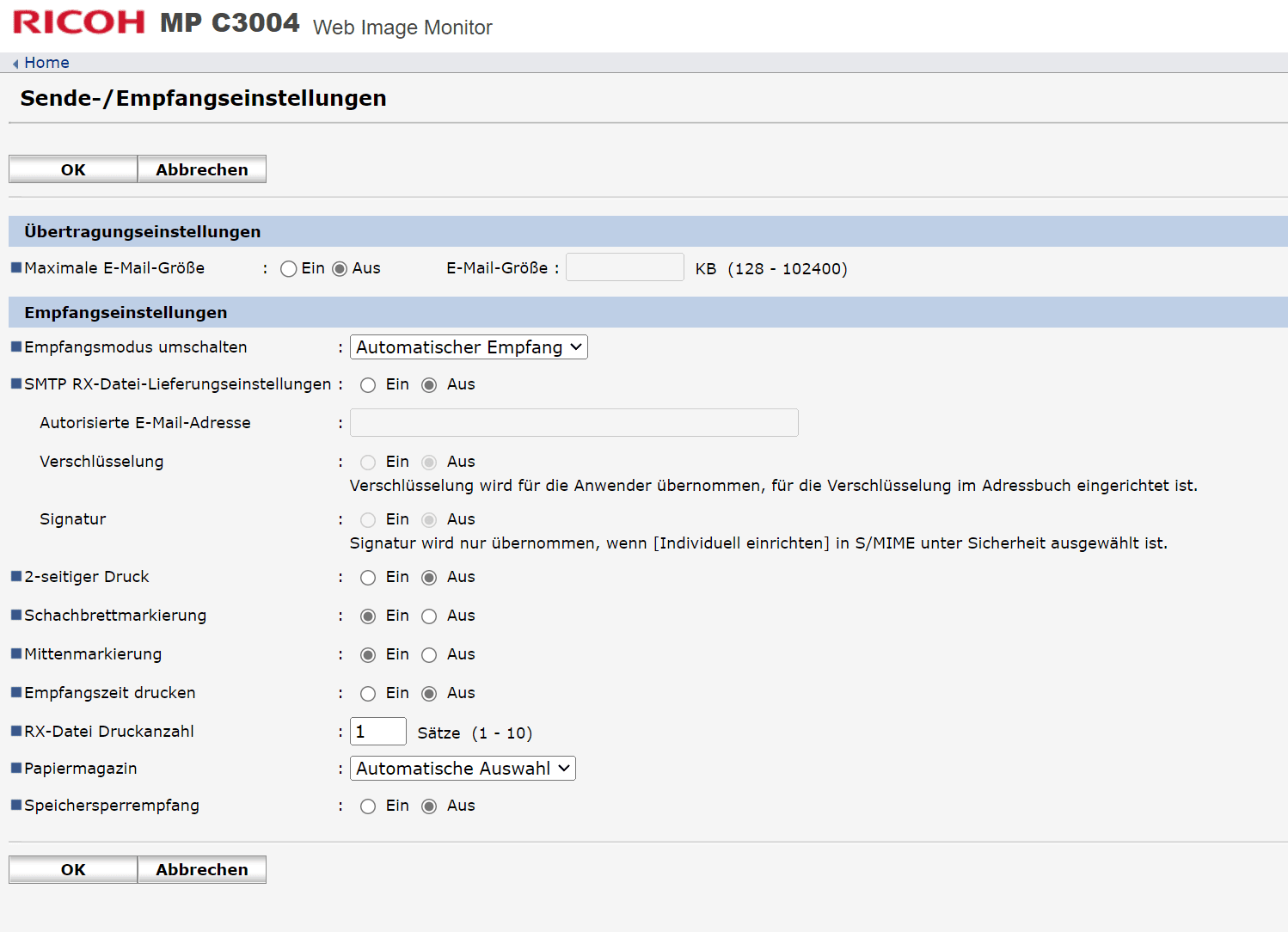Turn off 2-seitiger Druck

click(429, 578)
